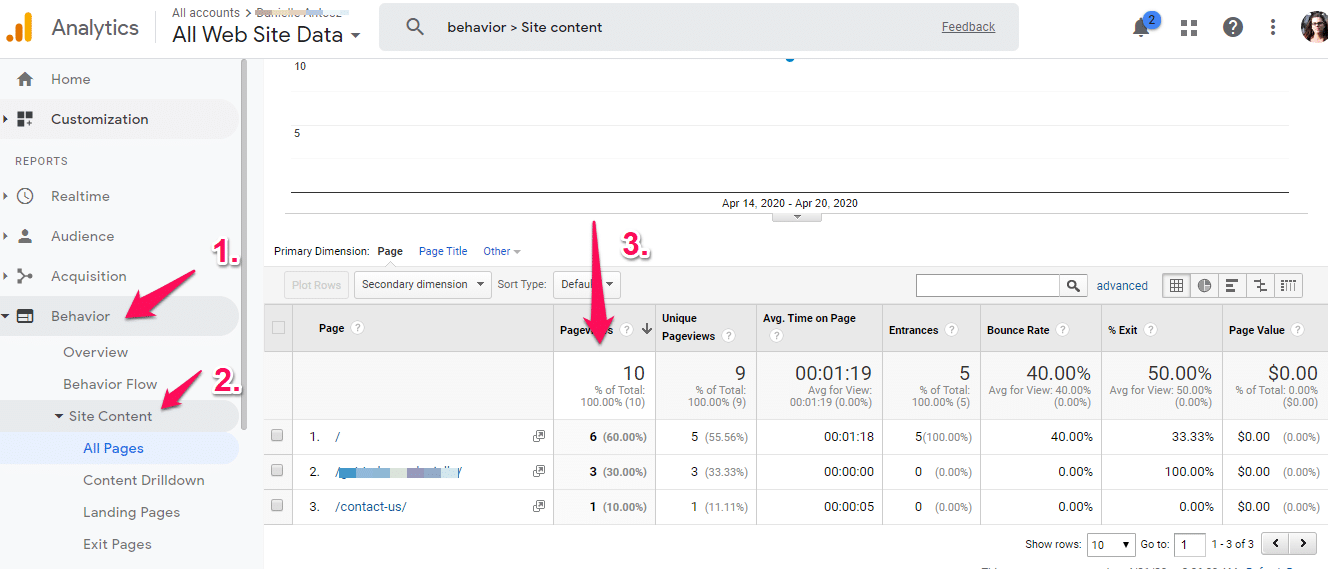This screenshot has width=1328, height=569.
Task: Select the data table view icon
Action: (x=1177, y=285)
